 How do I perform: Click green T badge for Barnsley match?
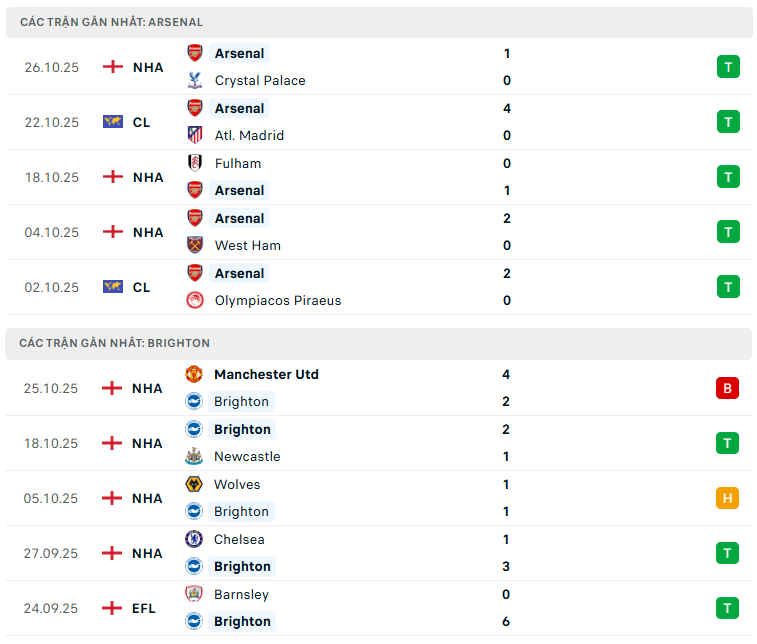727,608
